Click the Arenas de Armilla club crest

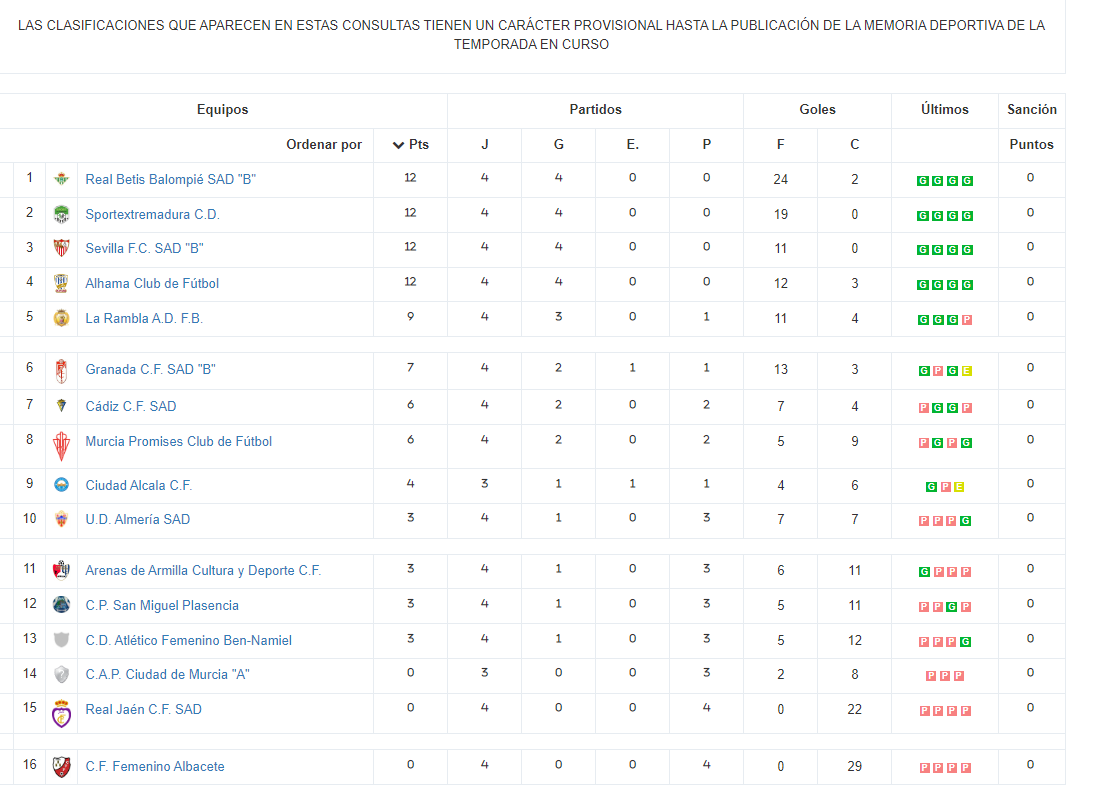[61, 570]
